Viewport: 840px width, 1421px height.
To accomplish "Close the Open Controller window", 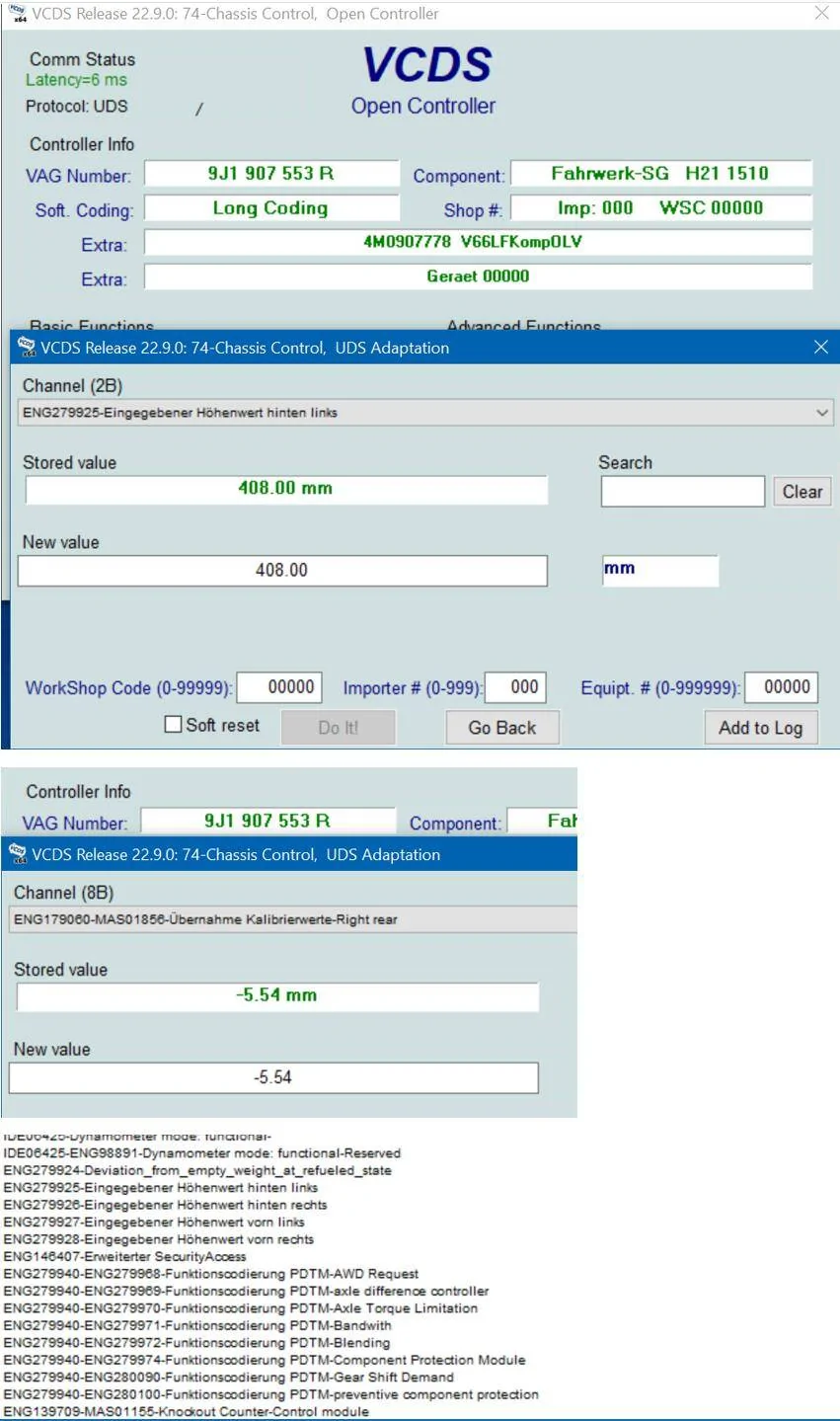I will (821, 13).
